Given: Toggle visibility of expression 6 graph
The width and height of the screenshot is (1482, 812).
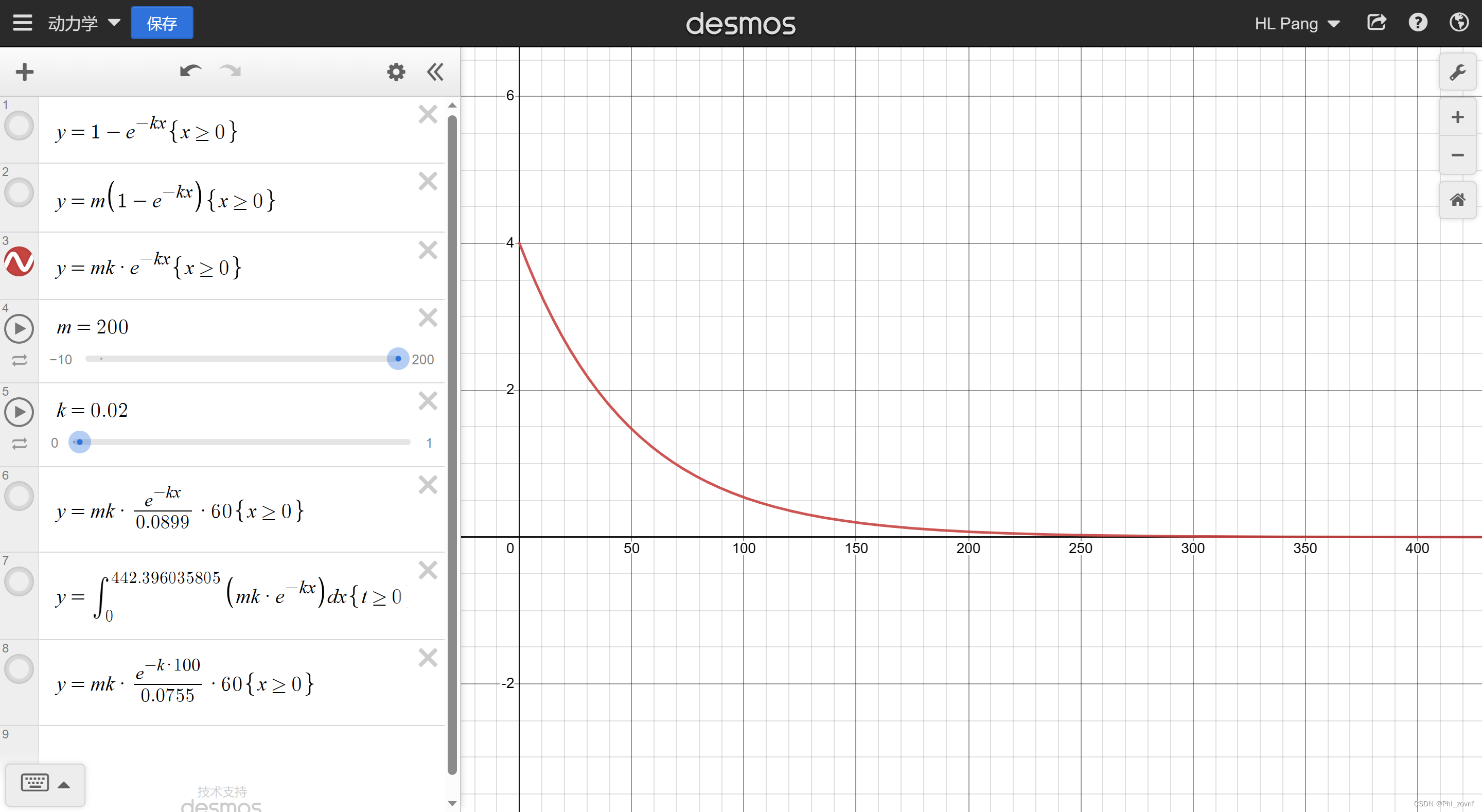Looking at the screenshot, I should tap(19, 496).
